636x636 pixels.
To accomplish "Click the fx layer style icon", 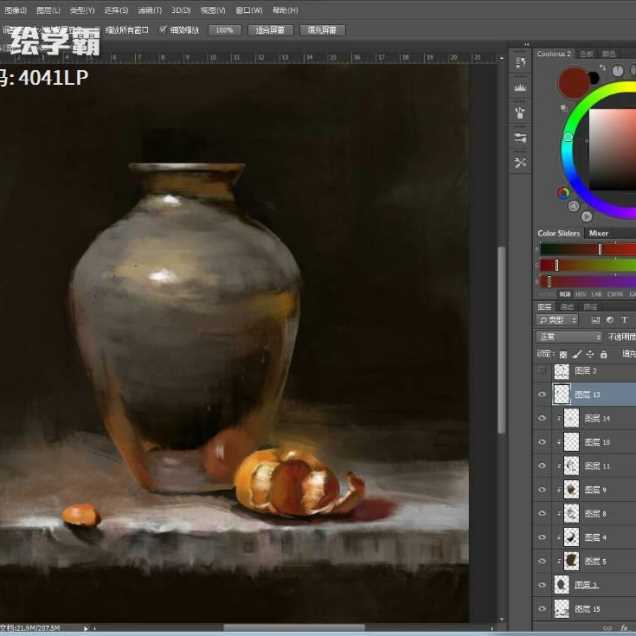I will click(x=625, y=628).
